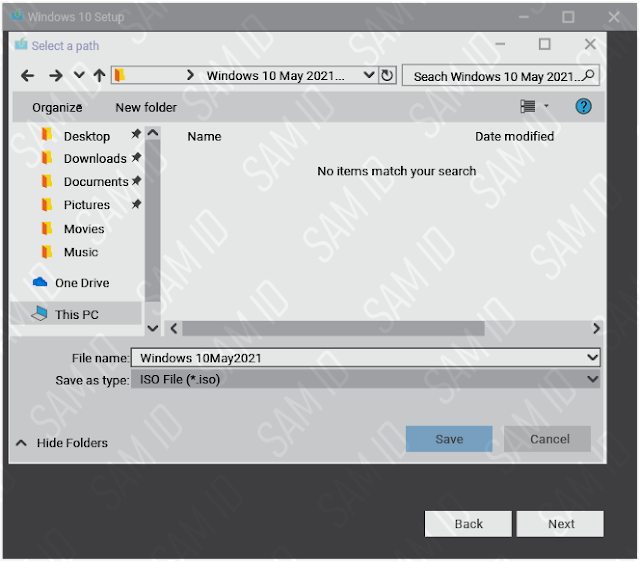The image size is (640, 562).
Task: Select Downloads in navigation pane
Action: (95, 158)
